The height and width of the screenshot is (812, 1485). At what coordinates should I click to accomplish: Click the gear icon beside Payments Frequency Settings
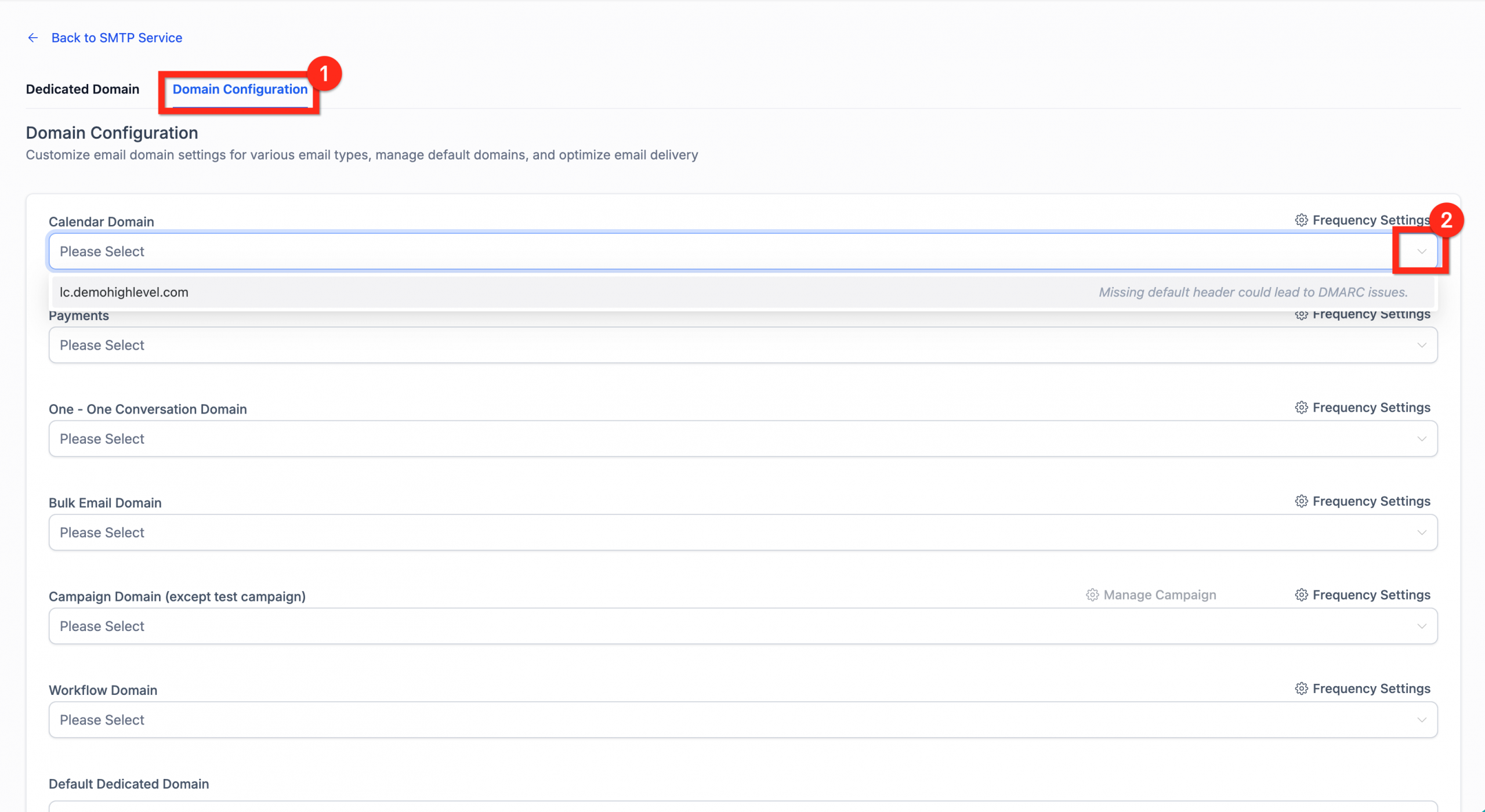click(1302, 314)
